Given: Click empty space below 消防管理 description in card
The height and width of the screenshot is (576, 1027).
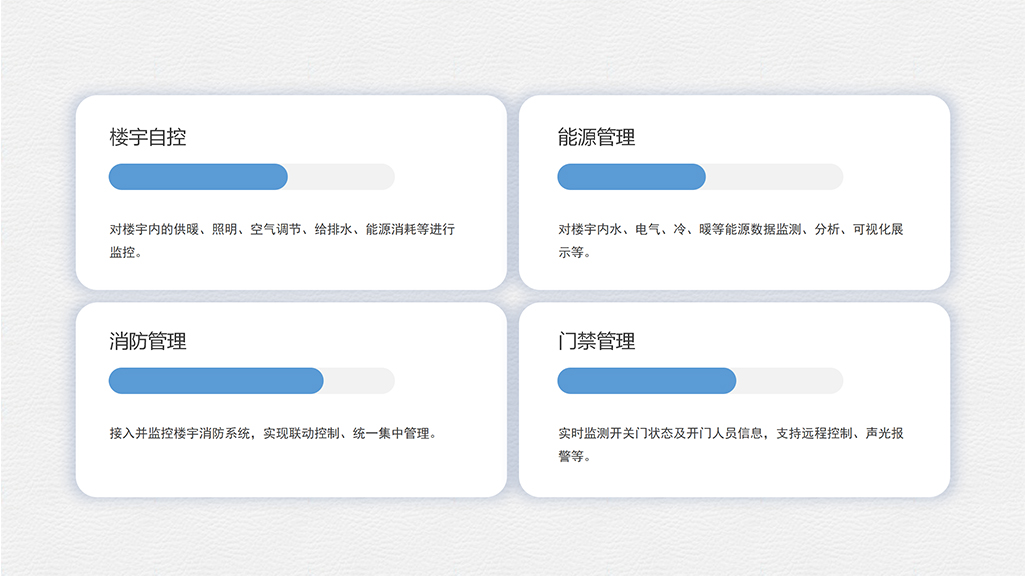Looking at the screenshot, I should [290, 470].
